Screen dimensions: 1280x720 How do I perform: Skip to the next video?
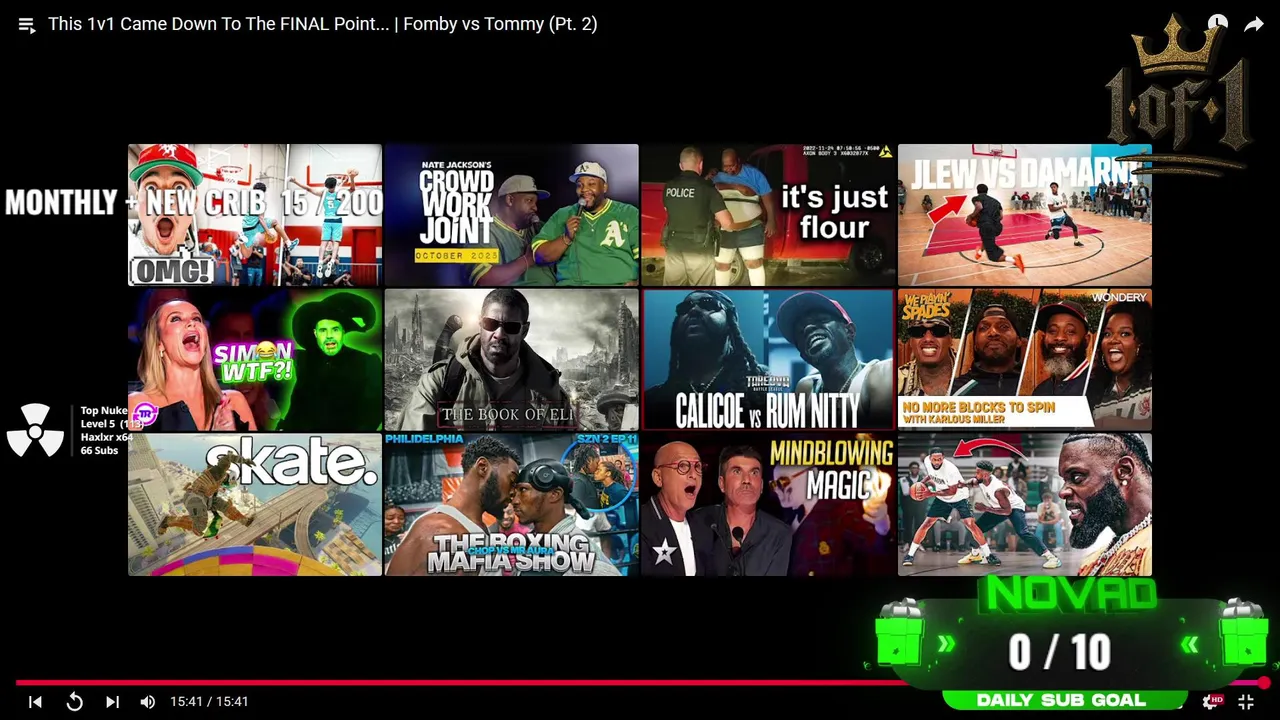(112, 702)
